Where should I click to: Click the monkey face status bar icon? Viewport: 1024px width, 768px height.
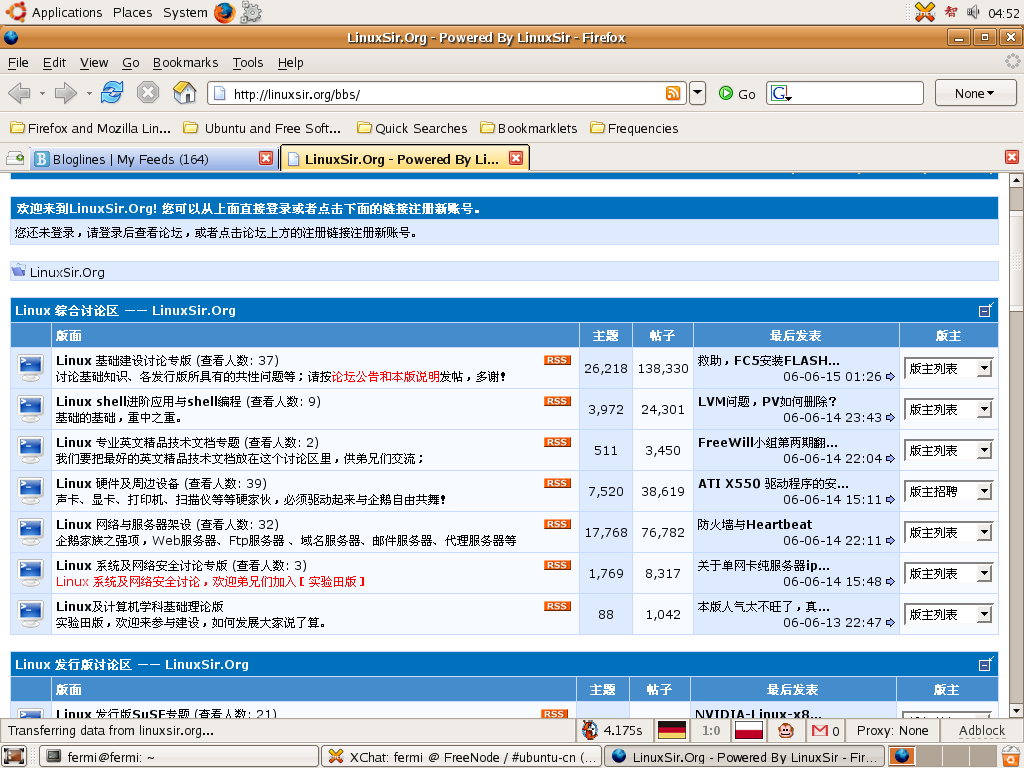click(x=786, y=731)
